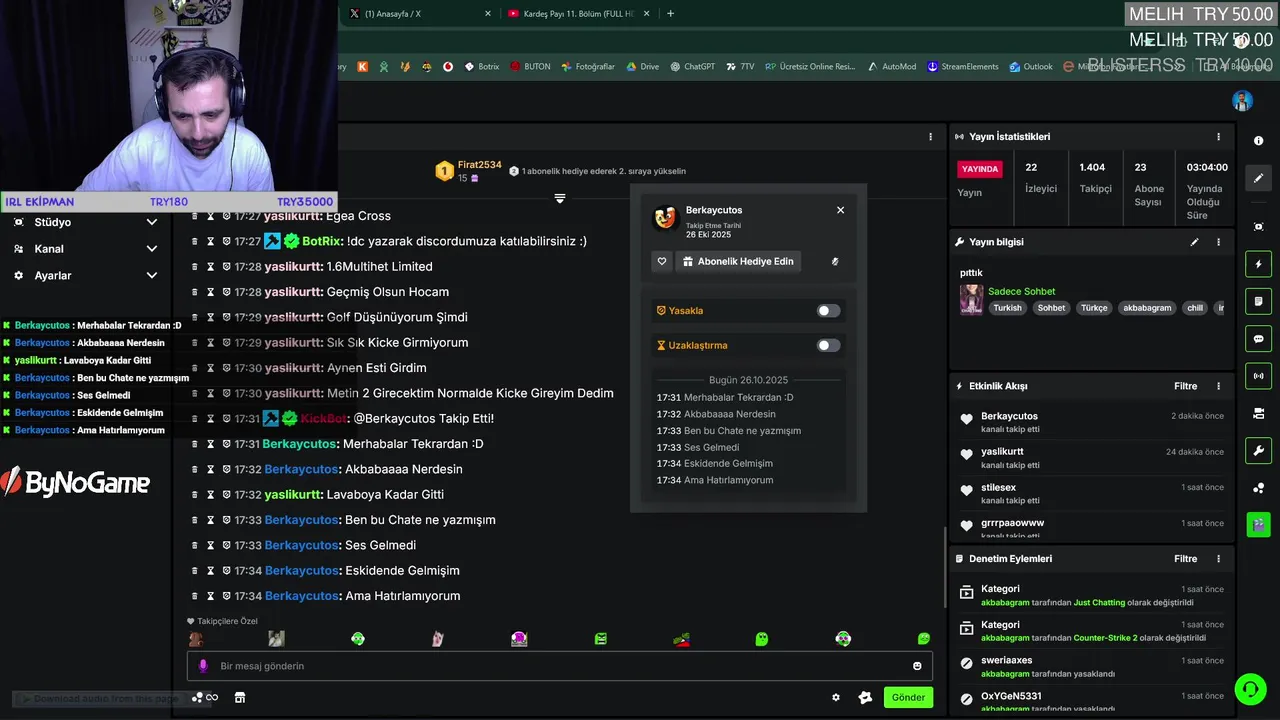Open the emoji picker in message box
1280x720 pixels.
917,666
